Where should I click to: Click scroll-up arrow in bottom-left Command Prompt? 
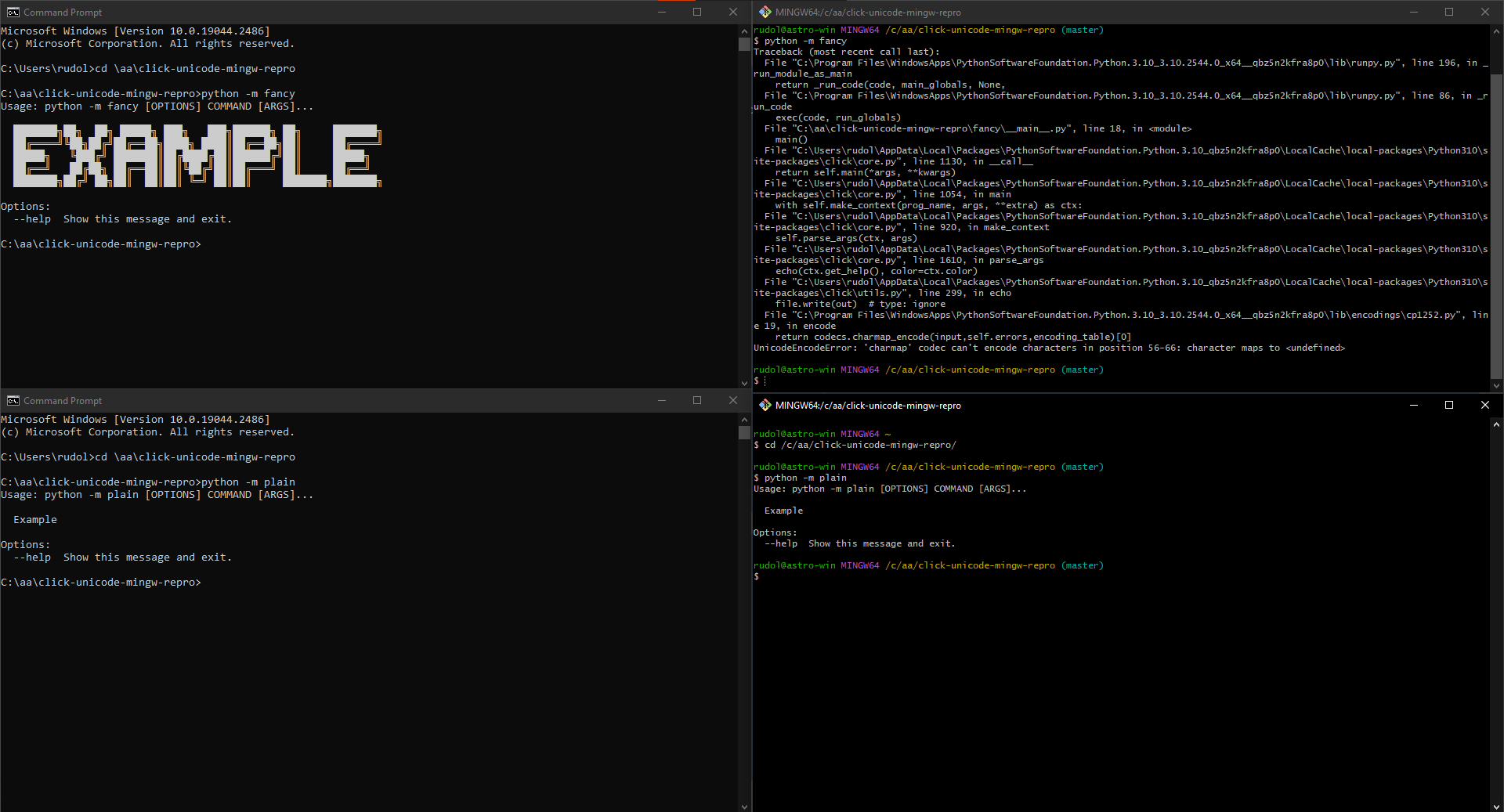pyautogui.click(x=744, y=420)
